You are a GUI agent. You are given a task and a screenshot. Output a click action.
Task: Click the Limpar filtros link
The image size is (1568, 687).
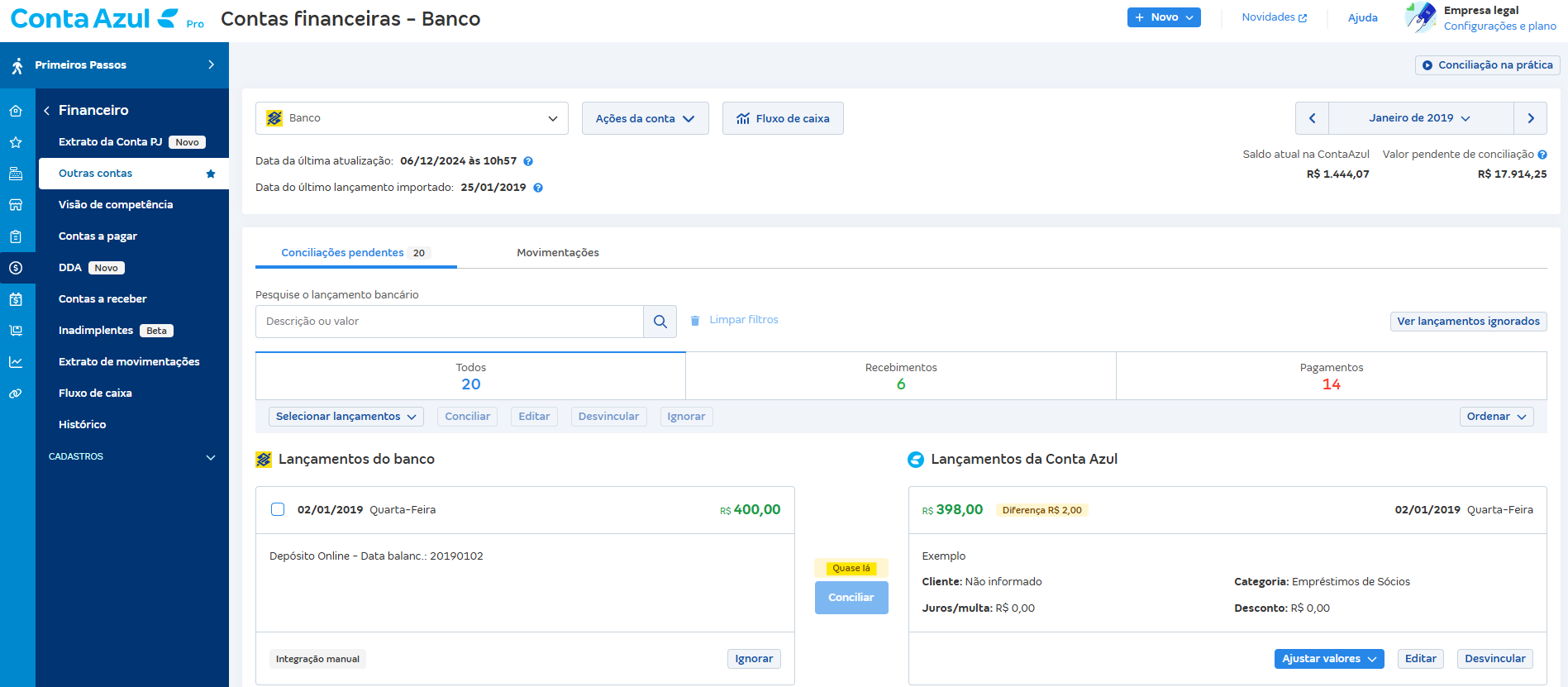click(x=743, y=320)
